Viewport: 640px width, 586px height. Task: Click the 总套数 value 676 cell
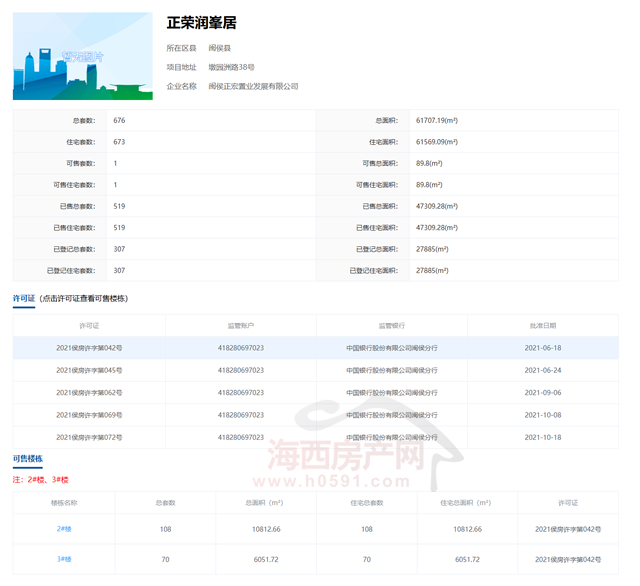[120, 120]
